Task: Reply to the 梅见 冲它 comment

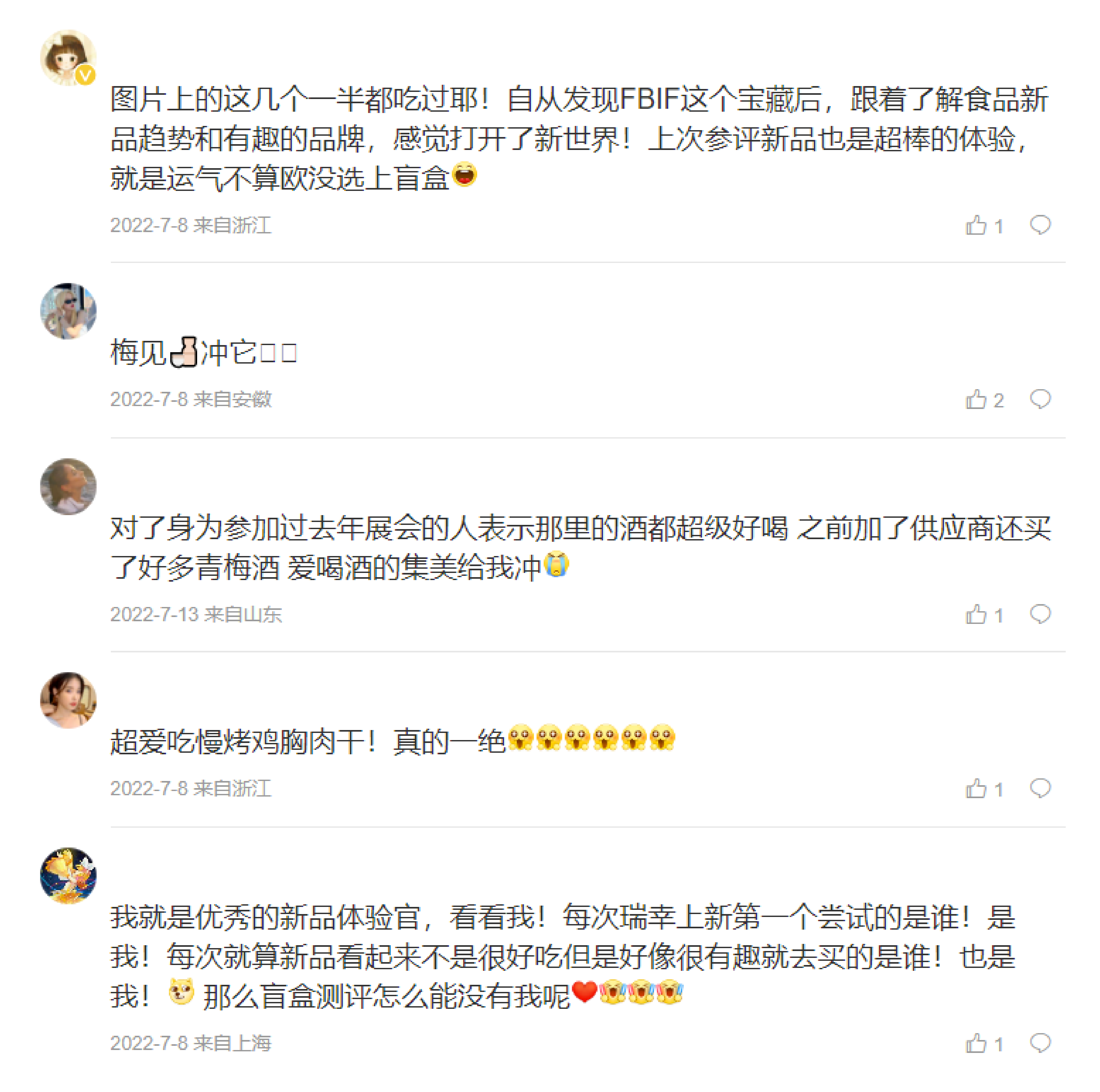Action: tap(1040, 399)
